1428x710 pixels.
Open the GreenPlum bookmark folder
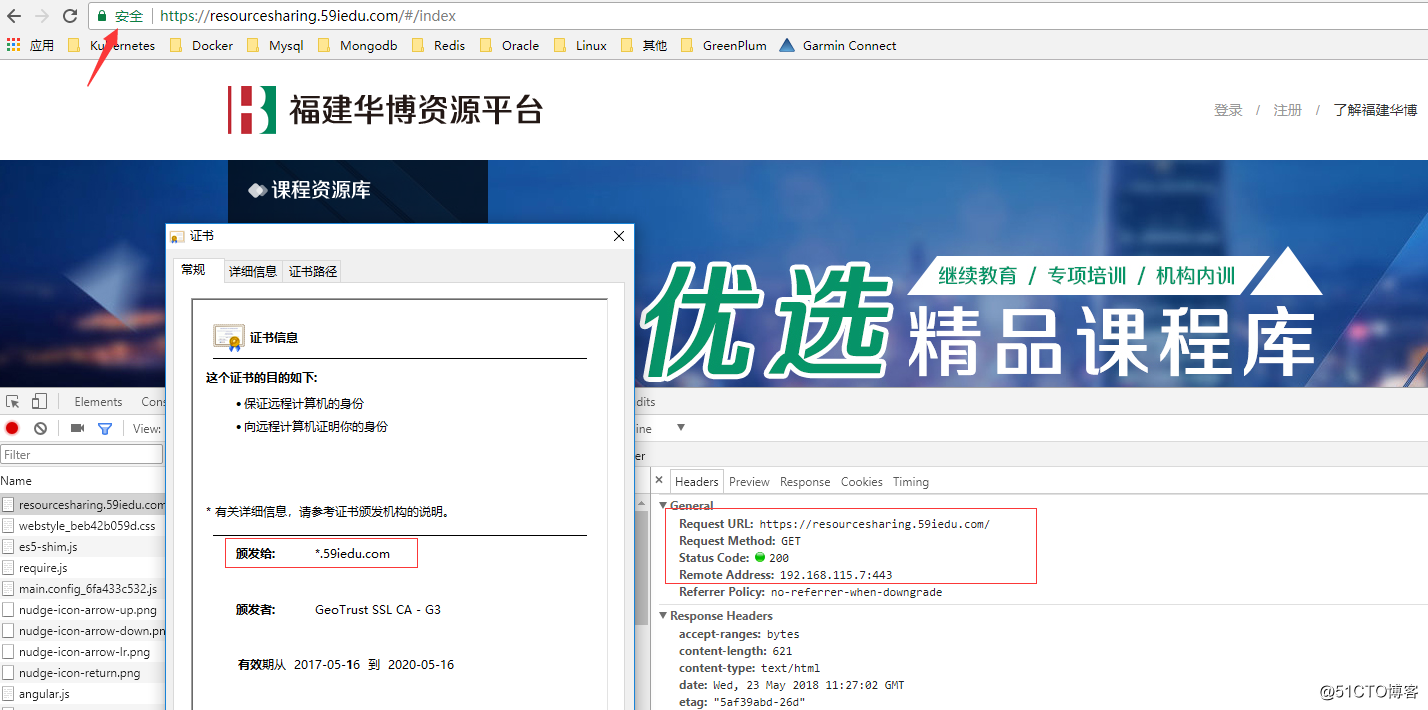pyautogui.click(x=723, y=45)
